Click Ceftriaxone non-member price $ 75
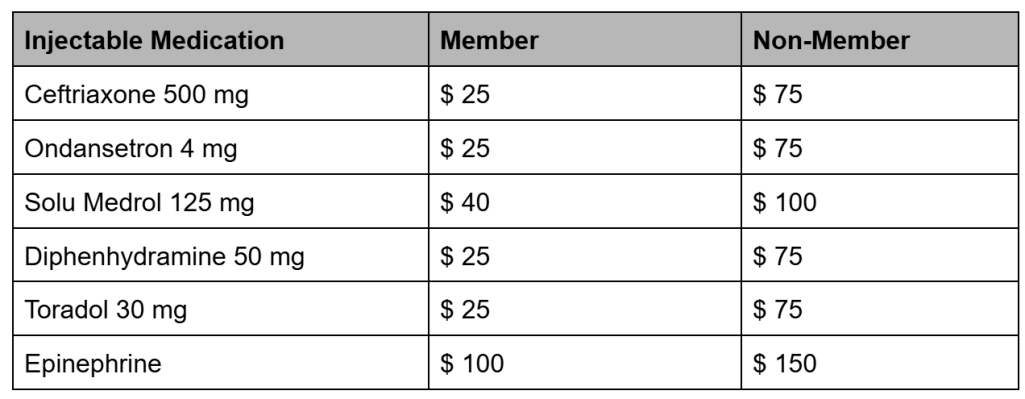1025x399 pixels. [x=880, y=94]
